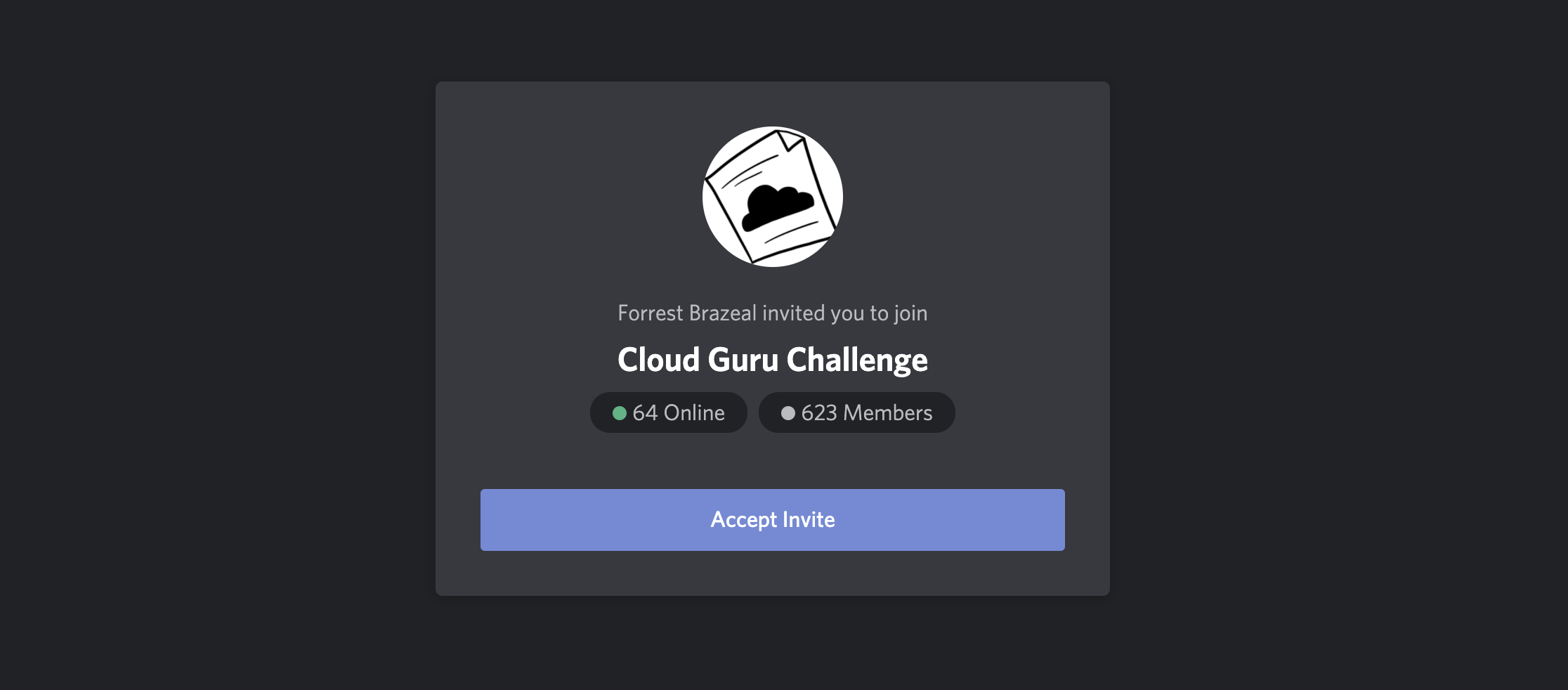Viewport: 1568px width, 690px height.
Task: Click the number 64 in the online pill
Action: click(x=645, y=412)
